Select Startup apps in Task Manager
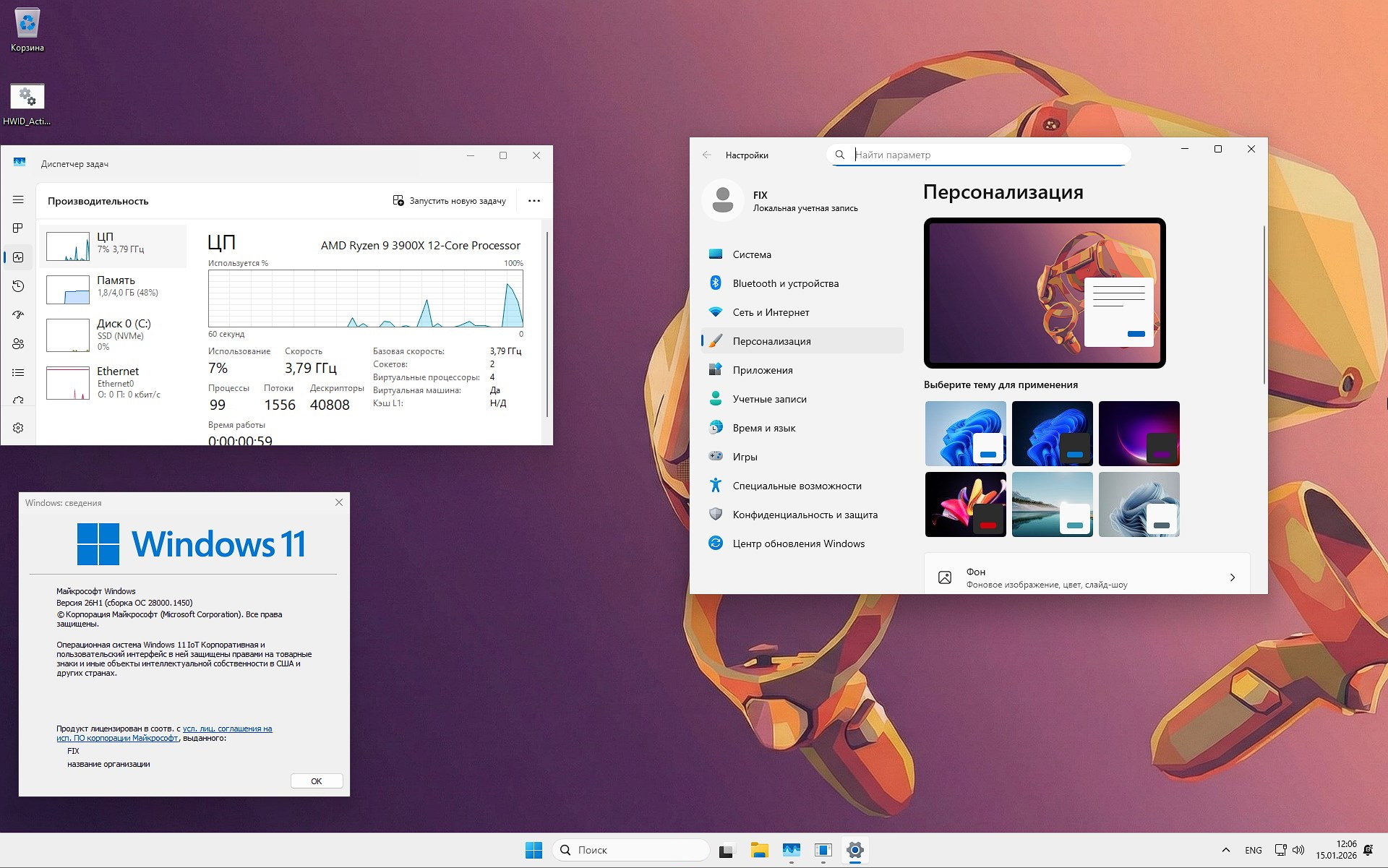The width and height of the screenshot is (1388, 868). [x=17, y=315]
